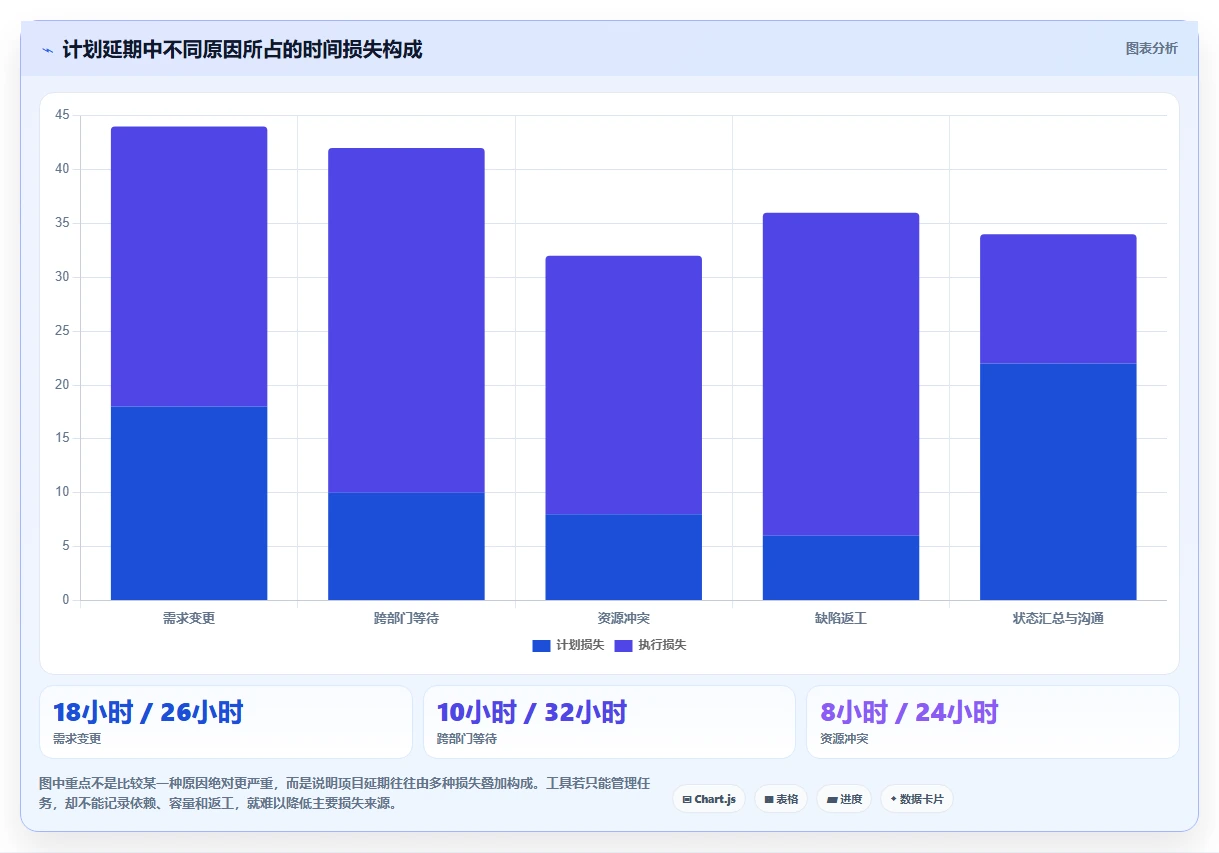Select the 计划损失 segment of the 跨部门等待 bar

[x=406, y=546]
